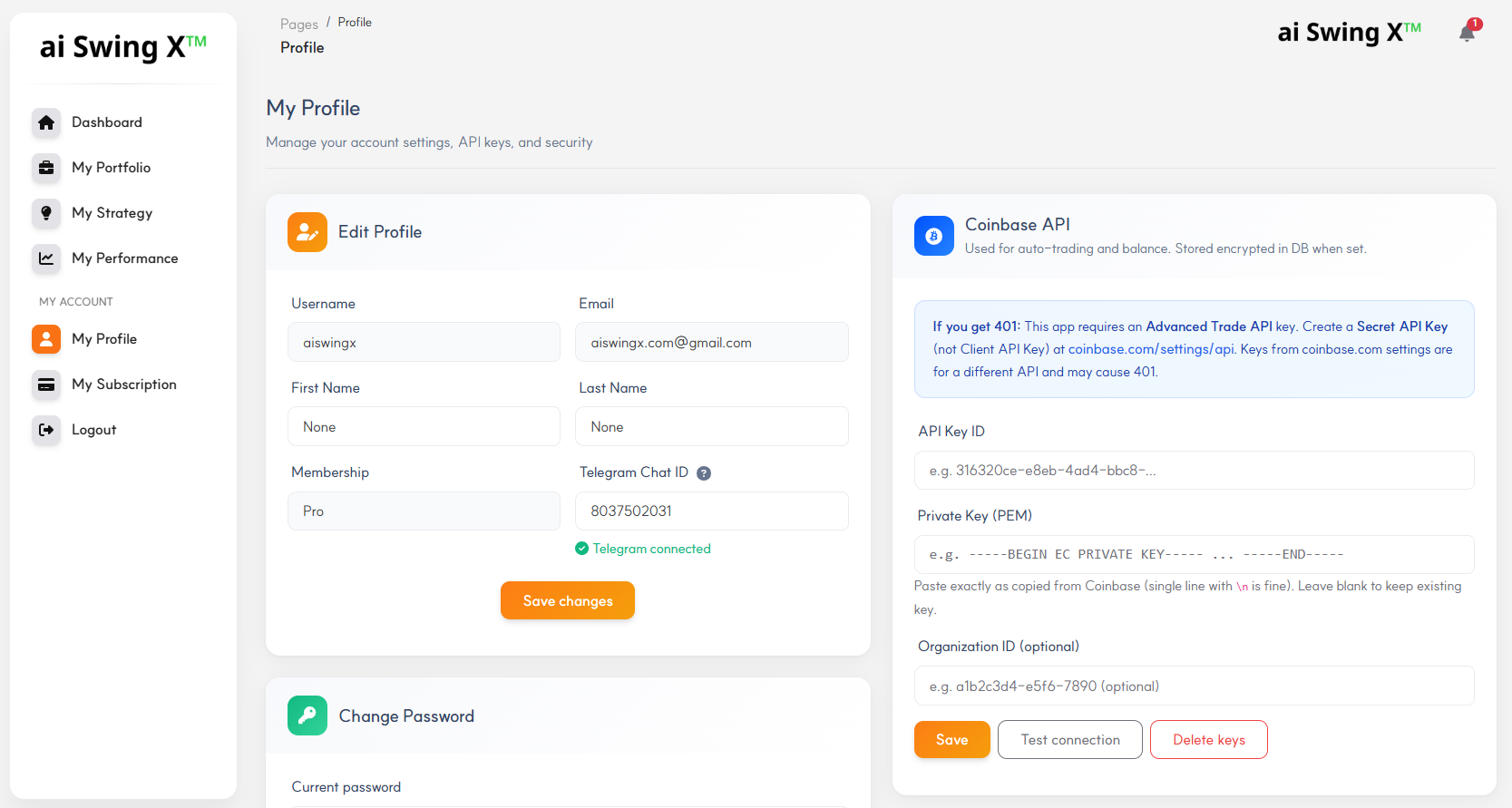Click the Change Password key icon
This screenshot has height=808, width=1512.
tap(307, 716)
